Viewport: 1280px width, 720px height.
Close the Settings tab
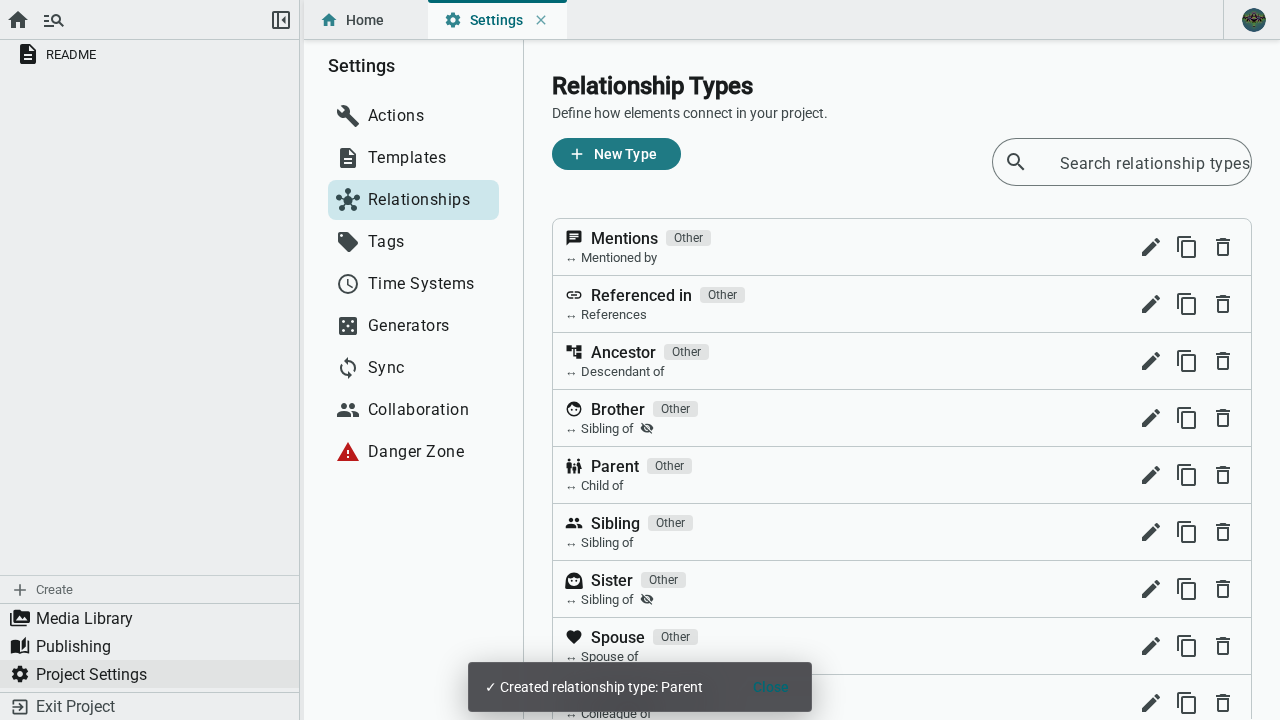tap(541, 20)
